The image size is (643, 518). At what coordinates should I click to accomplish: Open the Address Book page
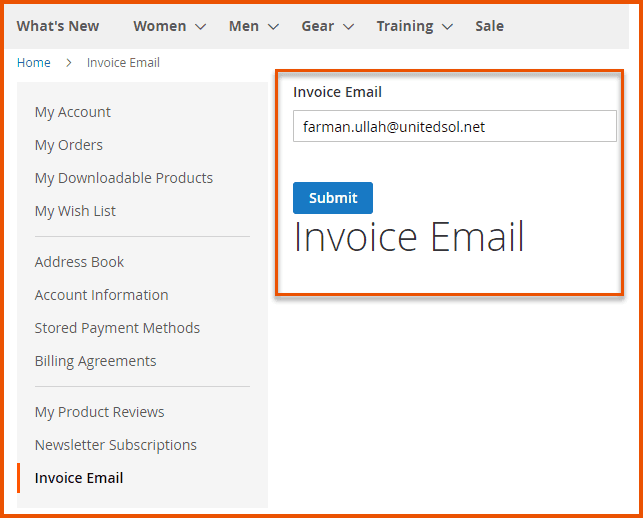click(80, 262)
